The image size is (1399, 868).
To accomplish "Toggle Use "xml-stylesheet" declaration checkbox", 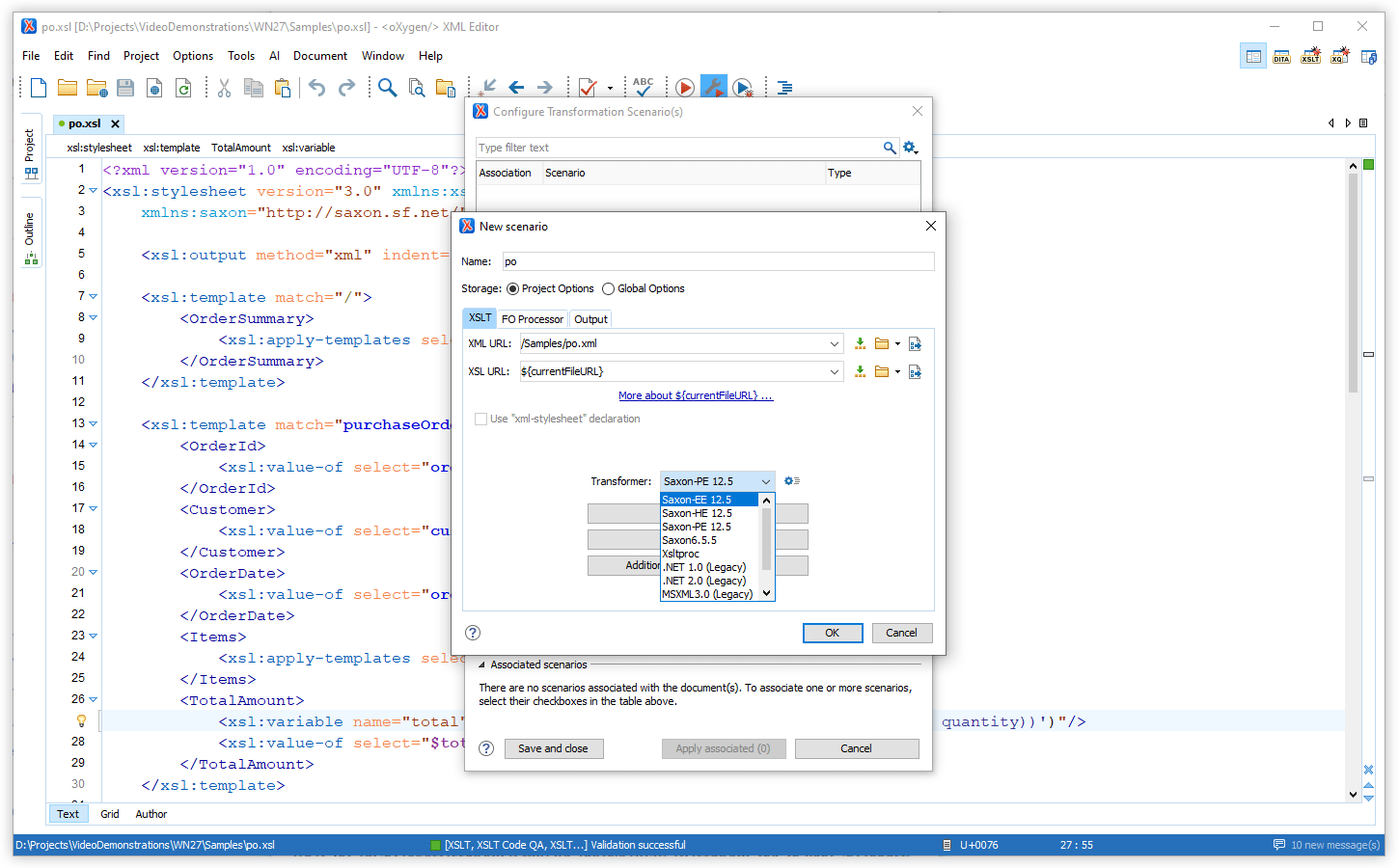I will 480,419.
